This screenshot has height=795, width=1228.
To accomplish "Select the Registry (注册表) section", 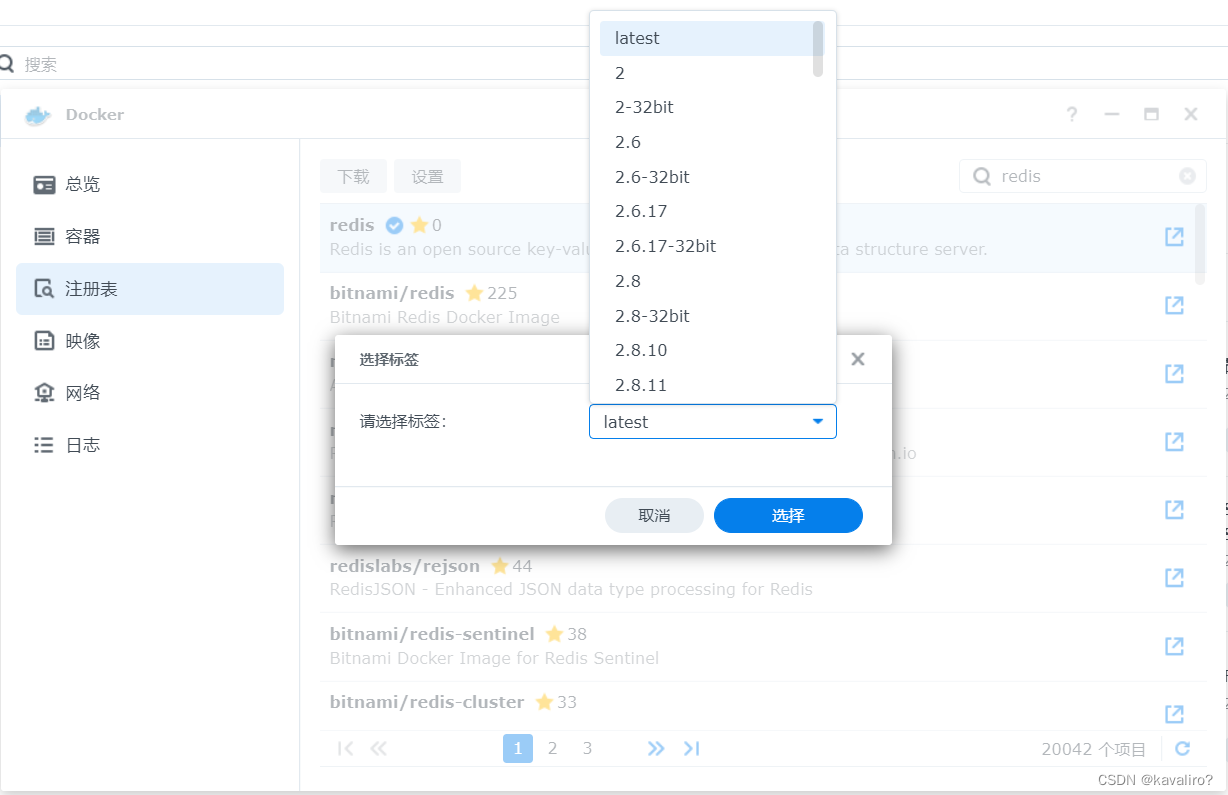I will click(150, 289).
